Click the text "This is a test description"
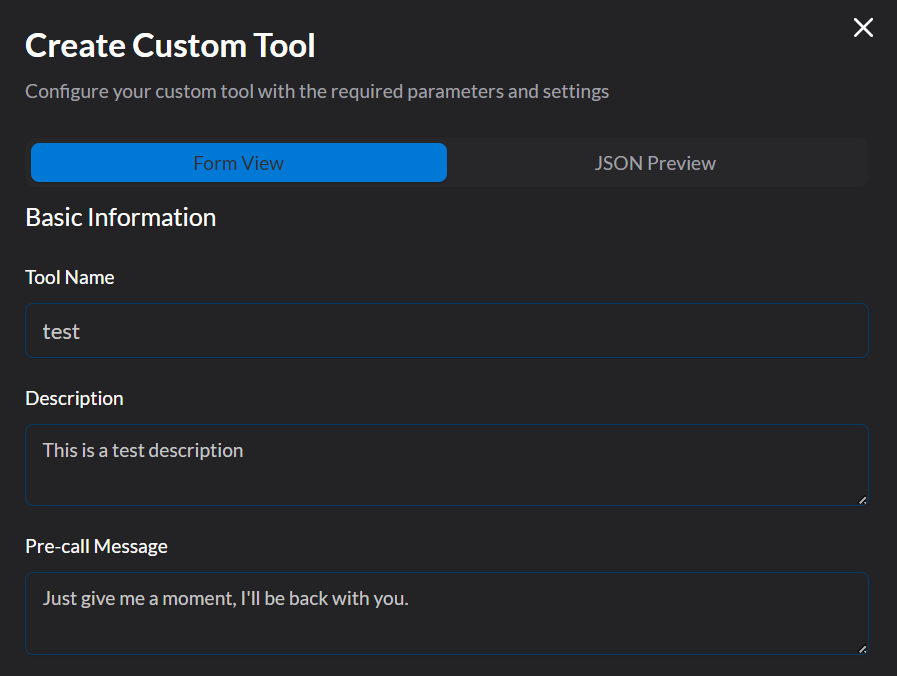The width and height of the screenshot is (897, 676). click(143, 451)
